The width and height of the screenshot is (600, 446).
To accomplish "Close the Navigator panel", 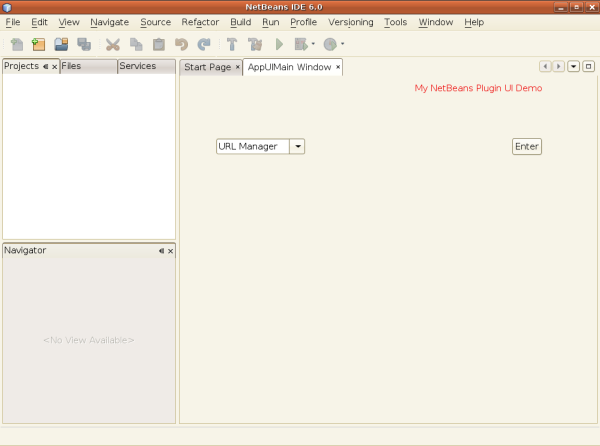I will click(x=170, y=251).
